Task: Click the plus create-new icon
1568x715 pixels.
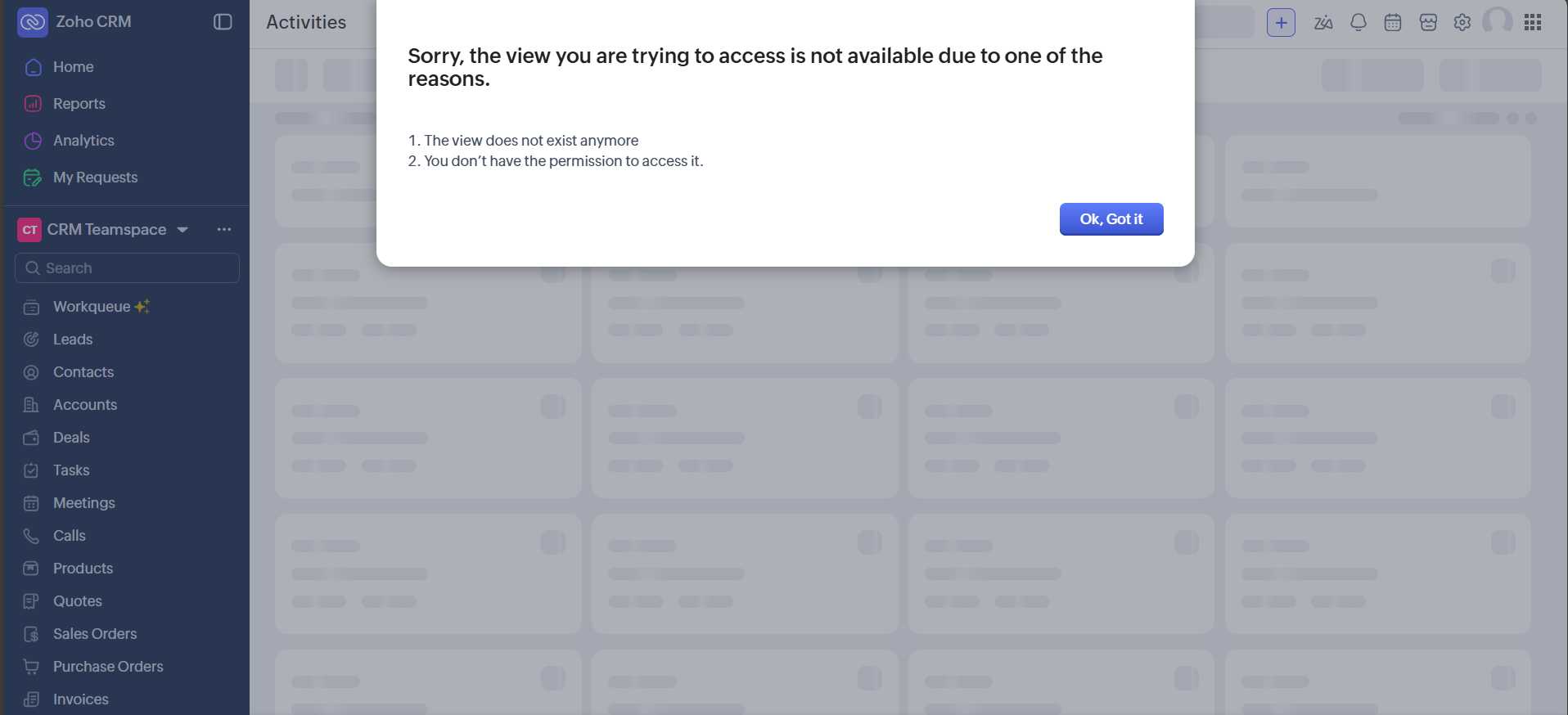Action: (1281, 23)
